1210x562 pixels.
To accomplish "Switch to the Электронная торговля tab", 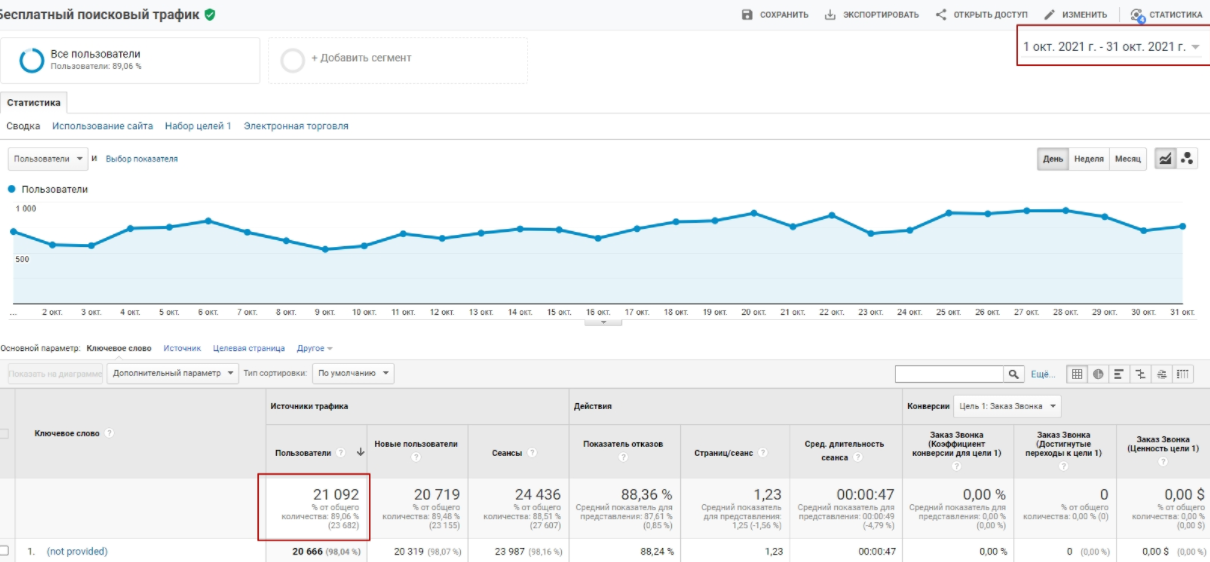I will tap(296, 126).
